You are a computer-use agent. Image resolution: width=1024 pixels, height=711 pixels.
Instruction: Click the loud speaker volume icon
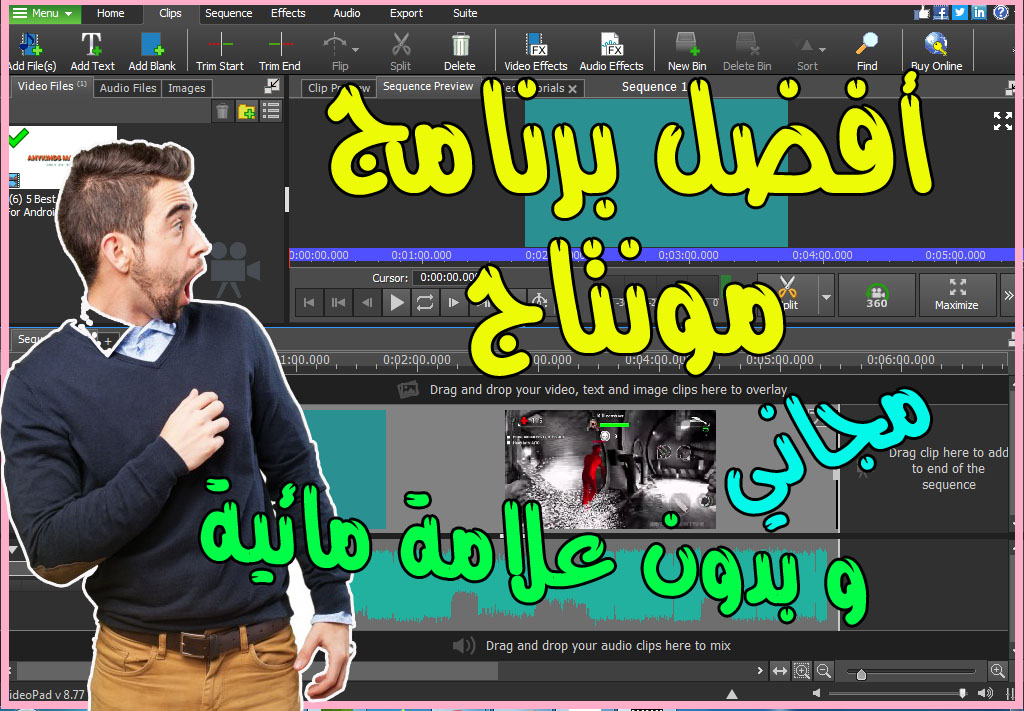click(x=985, y=693)
